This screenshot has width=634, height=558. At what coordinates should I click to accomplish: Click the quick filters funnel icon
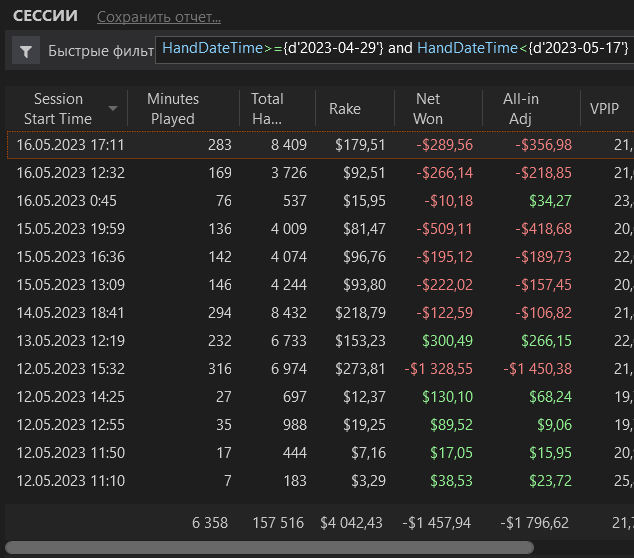26,51
